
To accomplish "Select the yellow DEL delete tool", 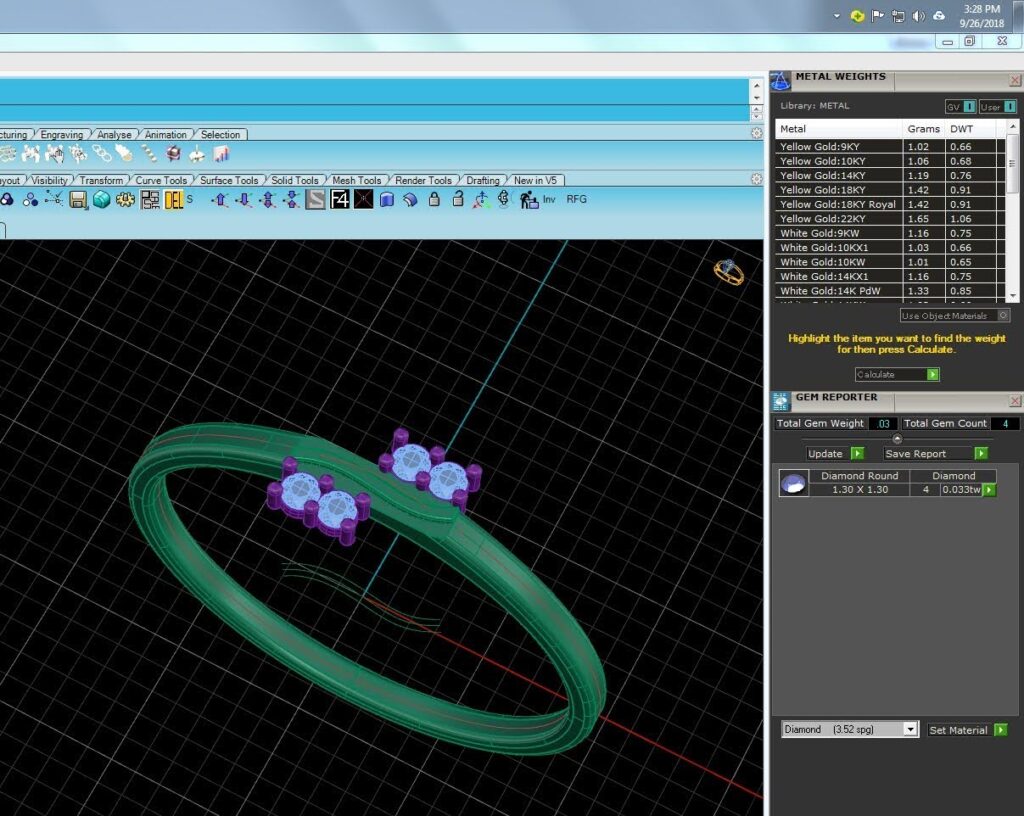I will [174, 200].
